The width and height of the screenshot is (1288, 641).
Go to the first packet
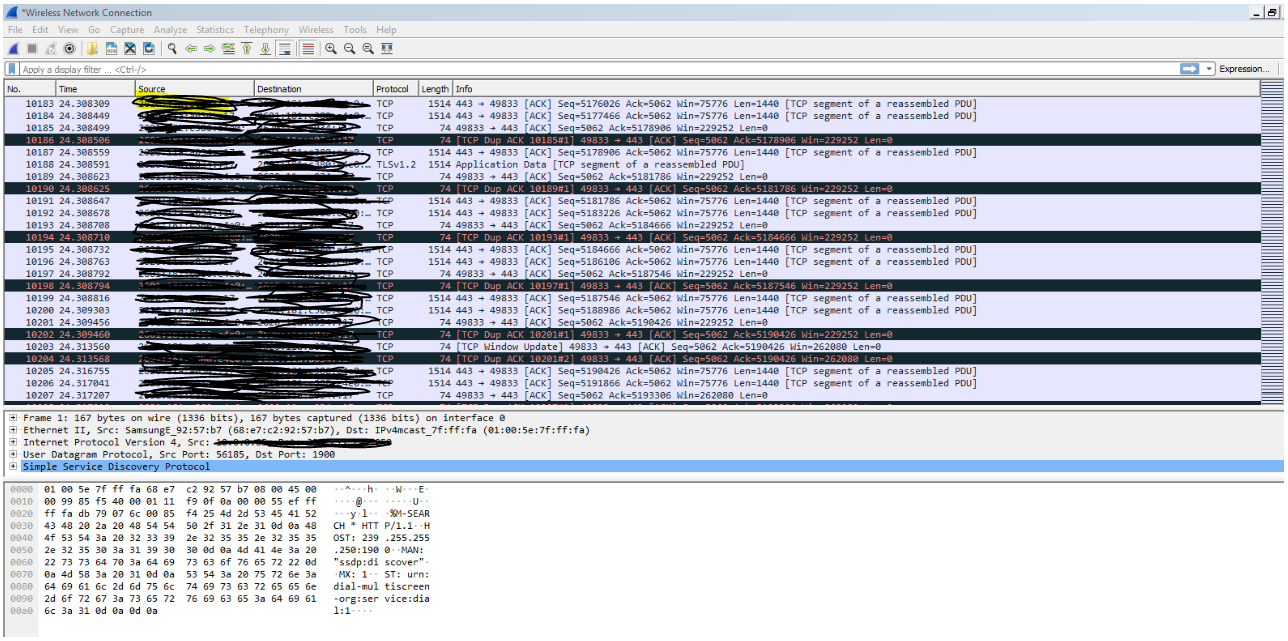point(246,48)
